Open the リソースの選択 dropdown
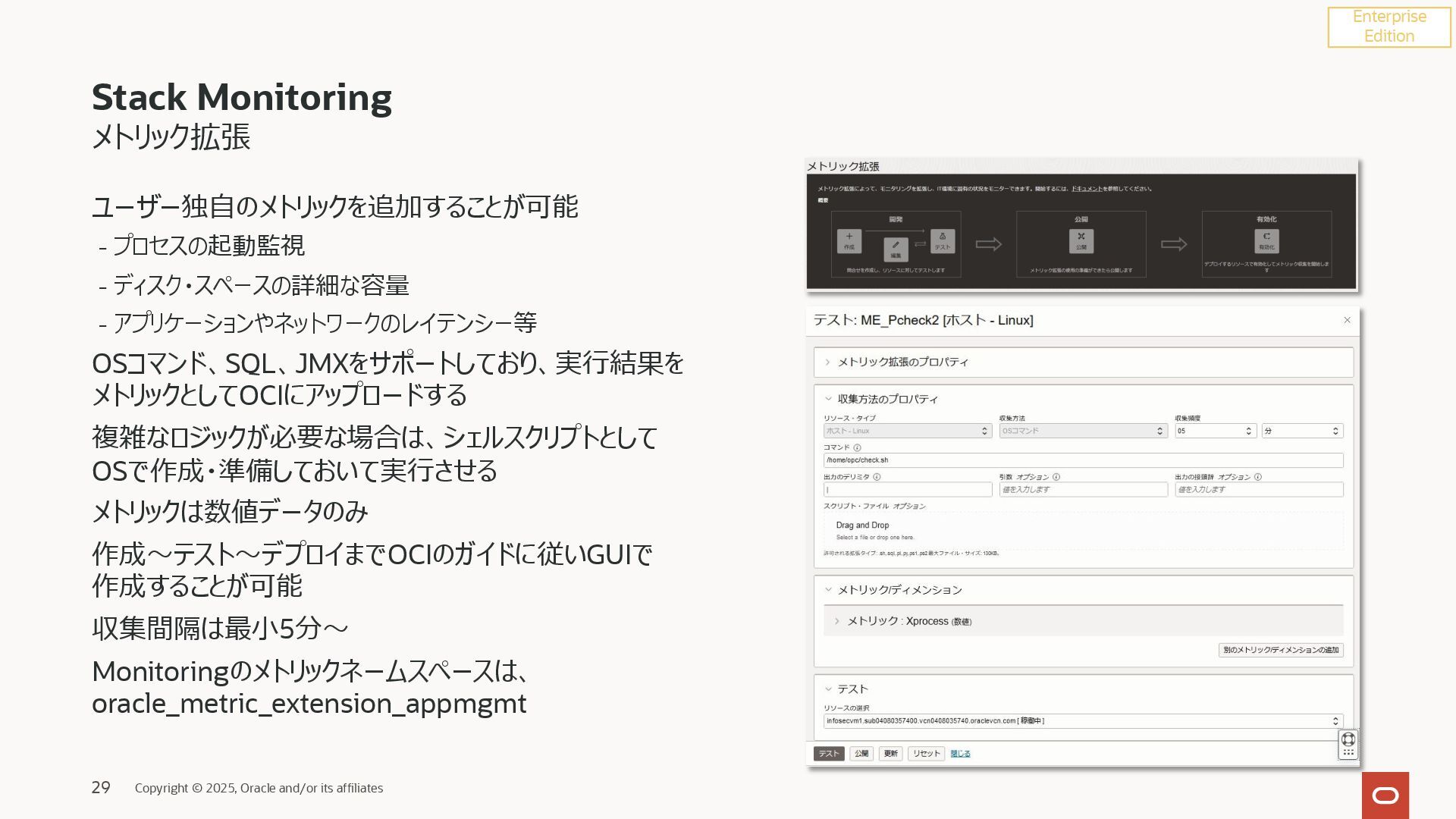Image resolution: width=1456 pixels, height=819 pixels. 1083,721
